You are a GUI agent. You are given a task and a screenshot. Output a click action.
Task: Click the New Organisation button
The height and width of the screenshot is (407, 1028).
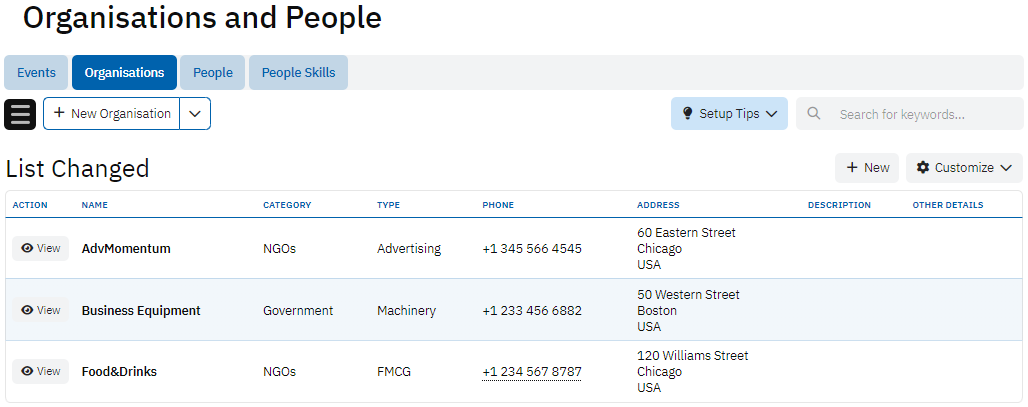pos(112,114)
